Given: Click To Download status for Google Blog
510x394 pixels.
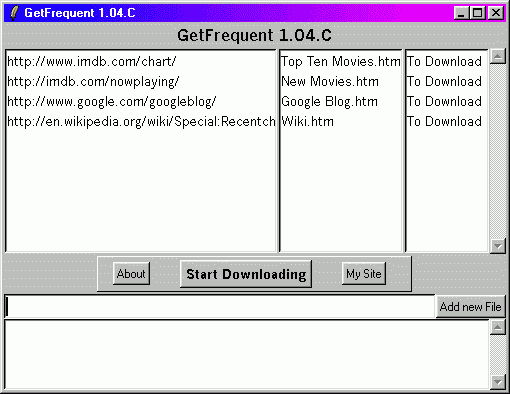Looking at the screenshot, I should [447, 102].
